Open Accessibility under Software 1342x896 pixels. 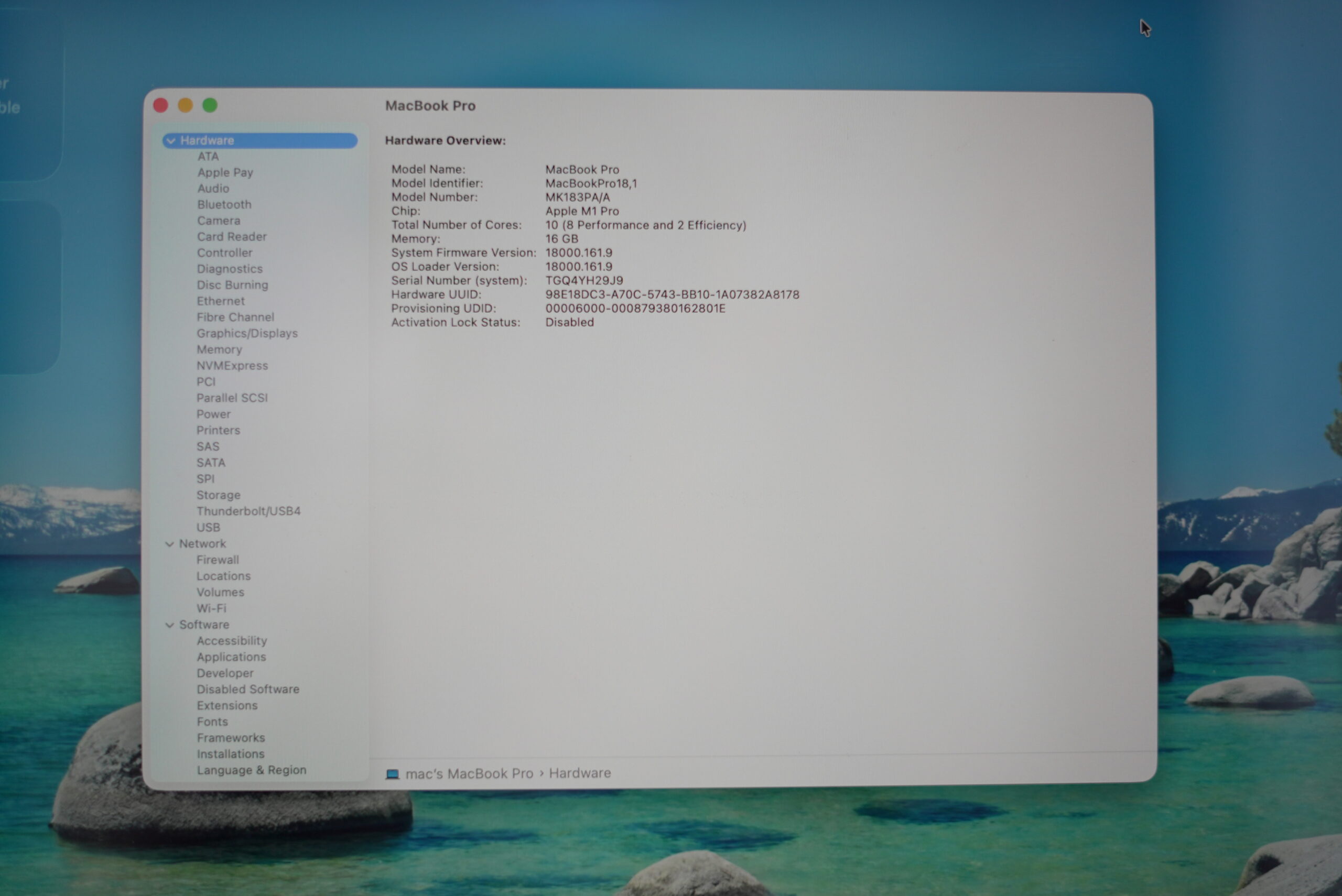point(232,641)
